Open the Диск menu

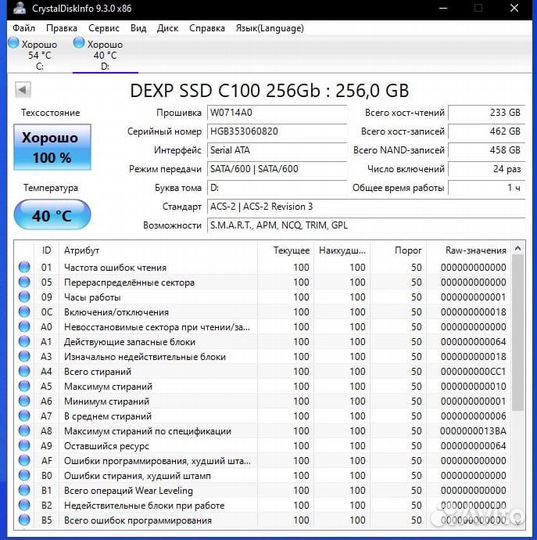168,28
